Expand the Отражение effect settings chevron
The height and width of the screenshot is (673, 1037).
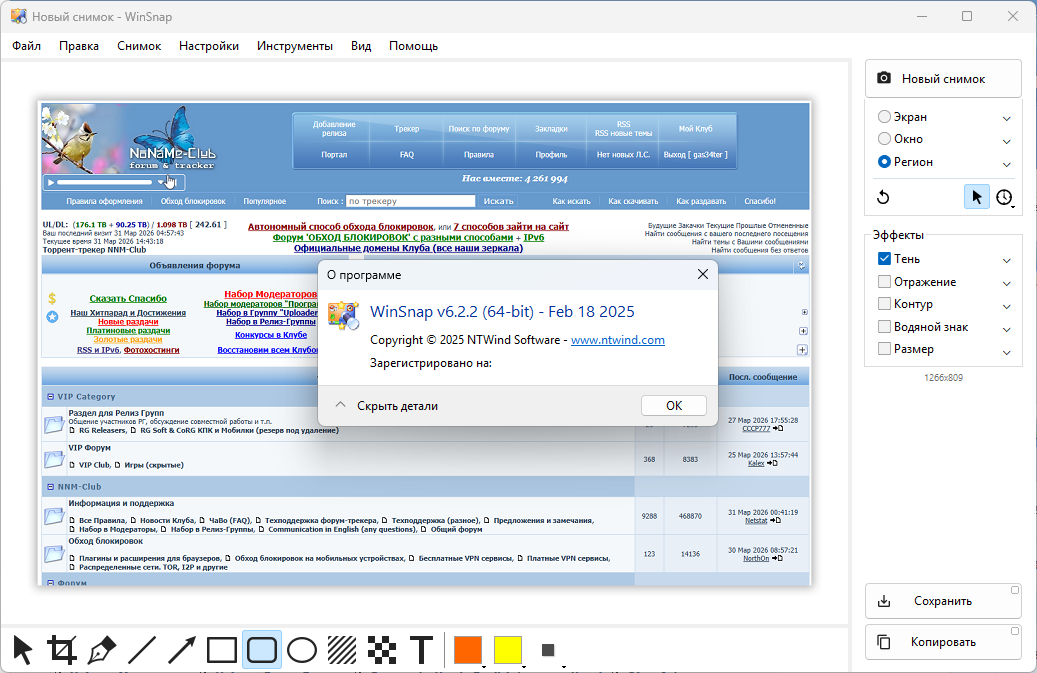click(x=1007, y=283)
